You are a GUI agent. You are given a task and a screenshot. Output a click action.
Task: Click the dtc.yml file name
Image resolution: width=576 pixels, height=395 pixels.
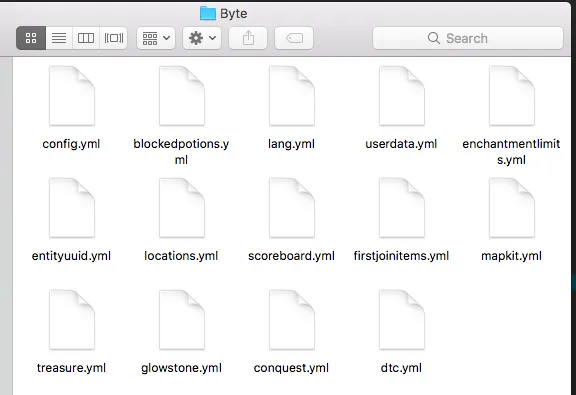pyautogui.click(x=401, y=368)
